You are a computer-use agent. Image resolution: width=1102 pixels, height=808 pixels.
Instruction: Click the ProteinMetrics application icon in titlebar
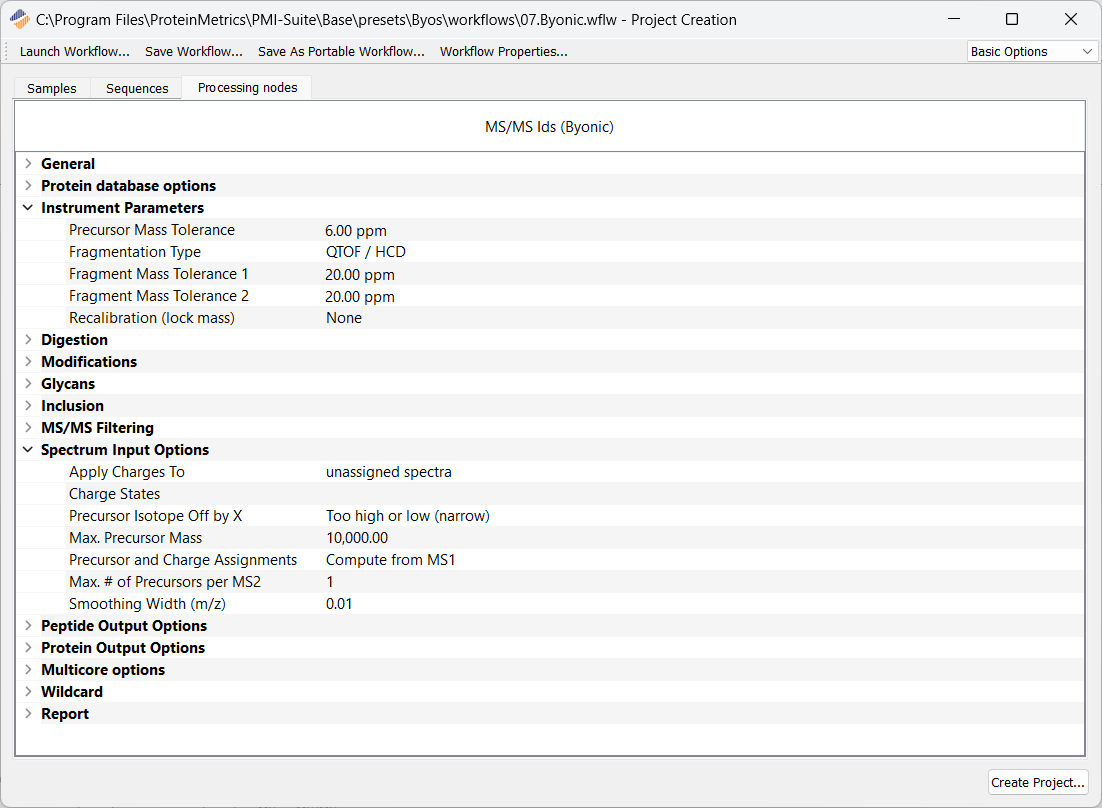coord(20,19)
